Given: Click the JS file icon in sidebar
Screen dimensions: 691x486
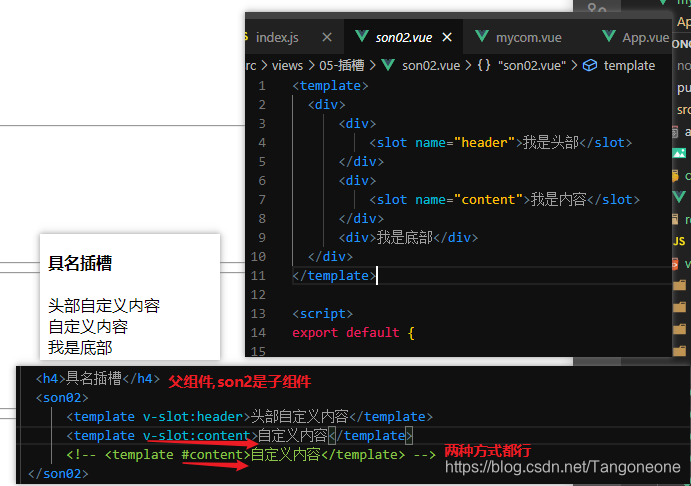Looking at the screenshot, I should 679,241.
